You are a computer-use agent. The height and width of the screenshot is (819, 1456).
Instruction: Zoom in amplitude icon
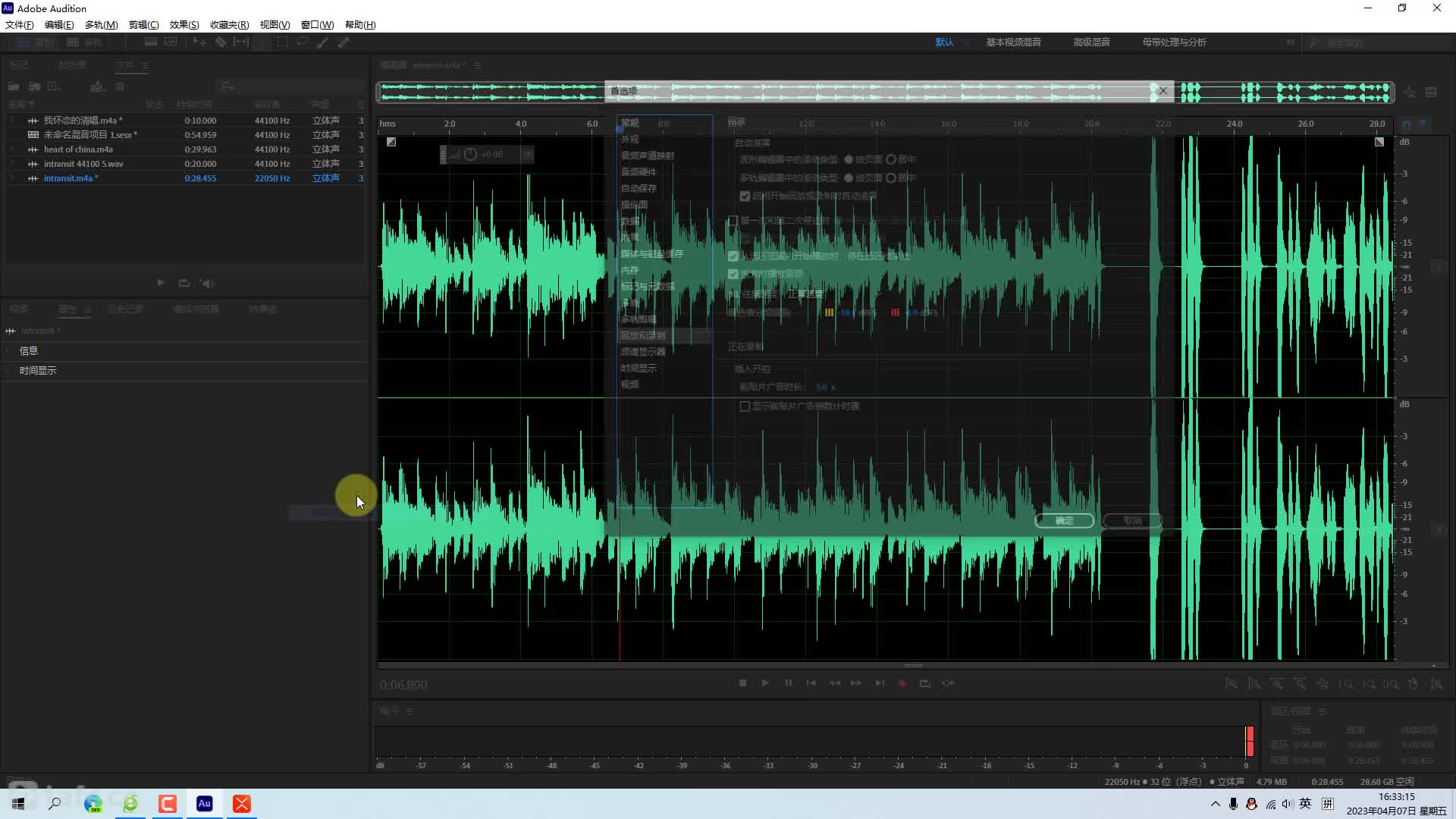tap(1232, 684)
